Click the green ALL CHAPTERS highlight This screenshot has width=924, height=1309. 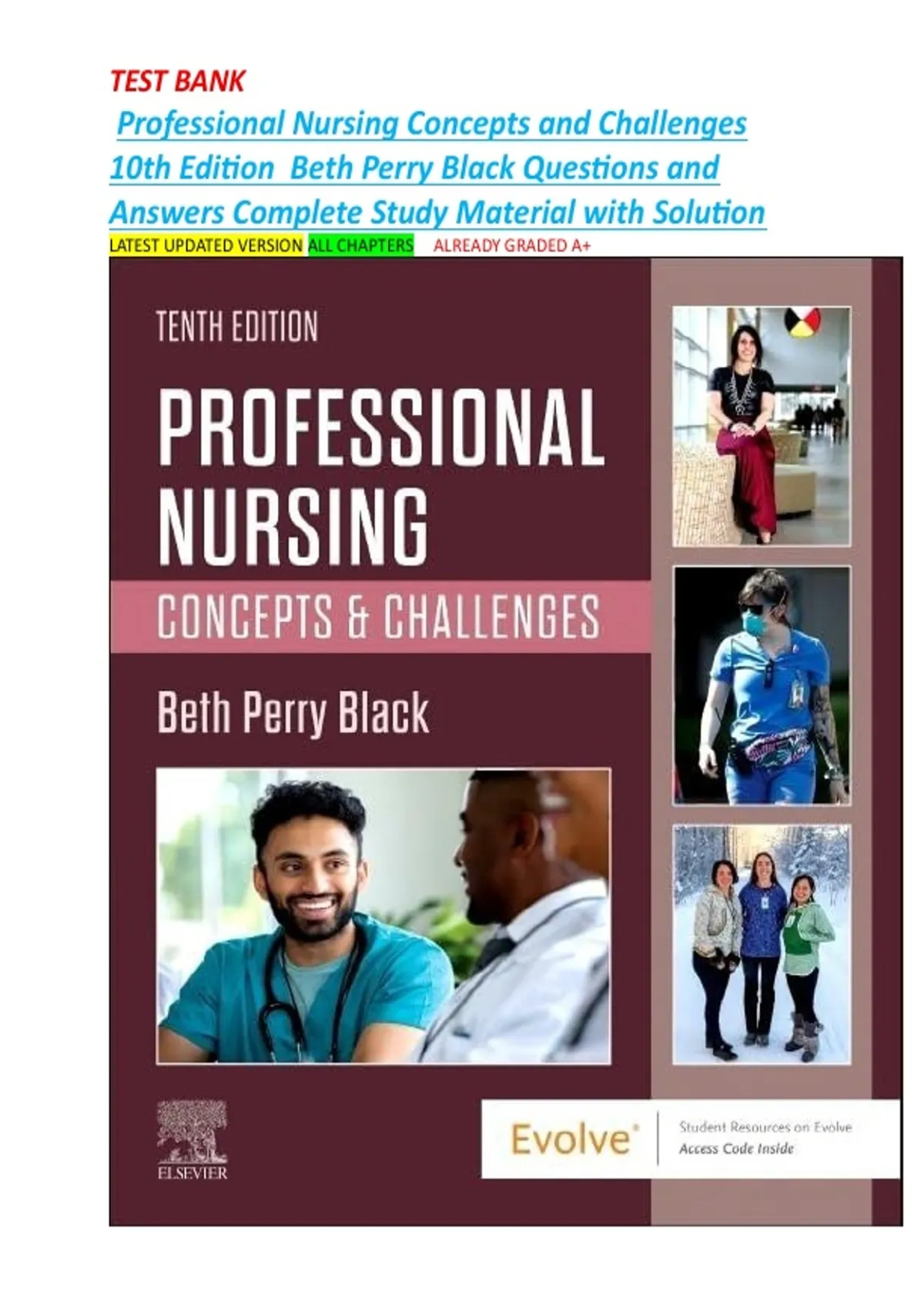[x=360, y=246]
